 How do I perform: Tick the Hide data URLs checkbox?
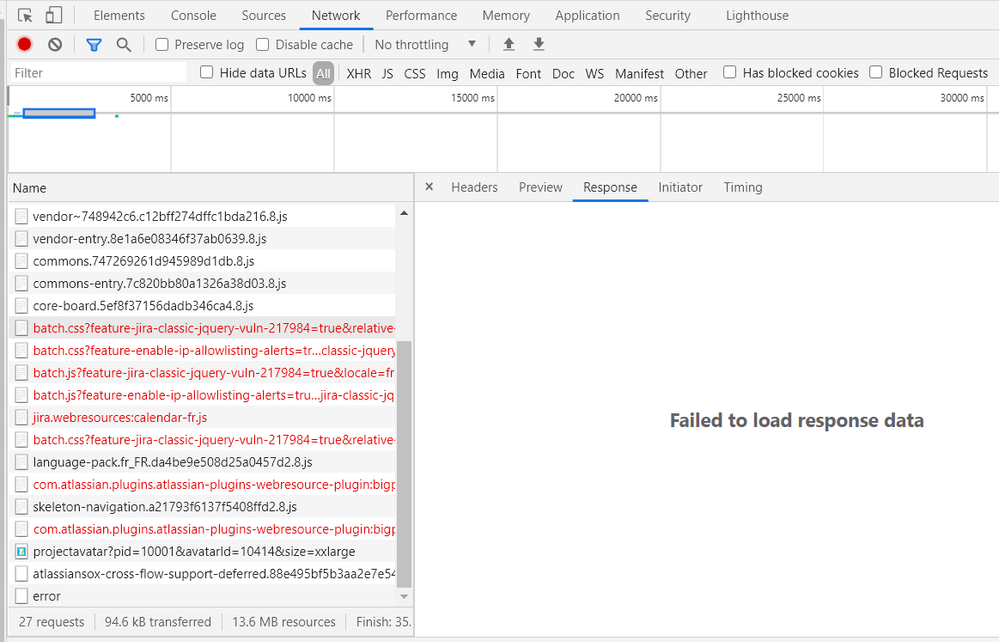[207, 73]
